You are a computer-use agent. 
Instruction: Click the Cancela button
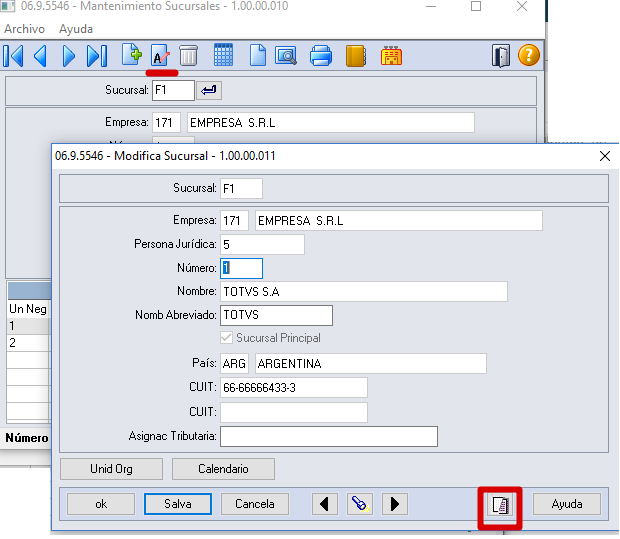(x=255, y=504)
